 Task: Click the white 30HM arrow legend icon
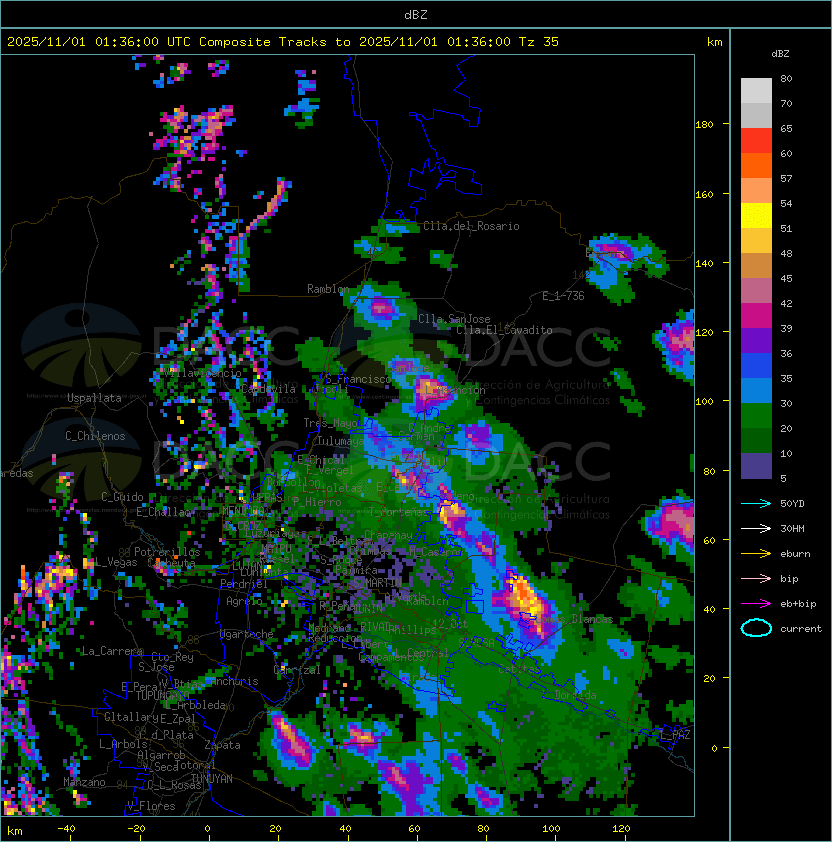[x=756, y=529]
